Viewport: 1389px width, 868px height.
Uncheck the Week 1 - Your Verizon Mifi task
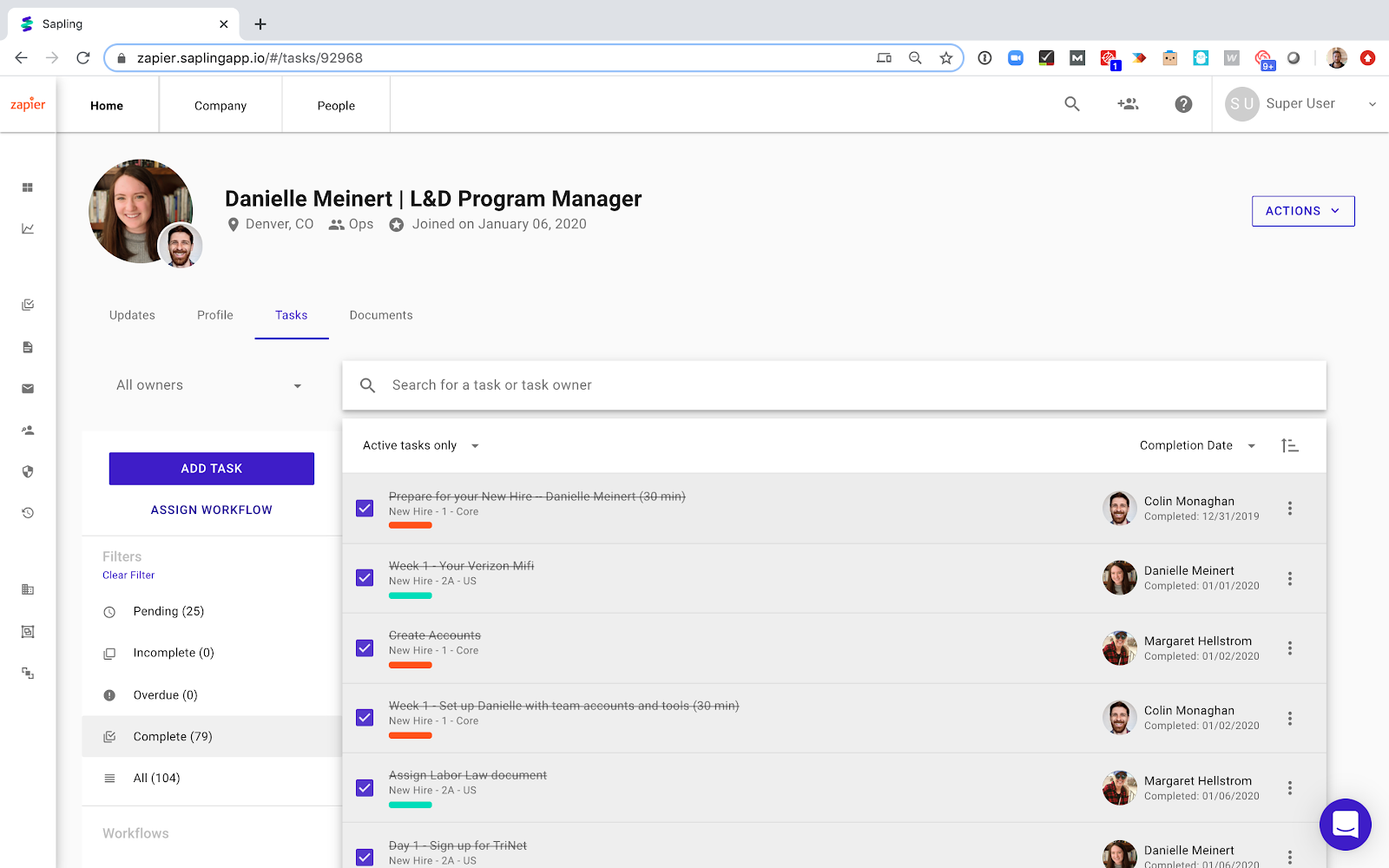[x=365, y=578]
